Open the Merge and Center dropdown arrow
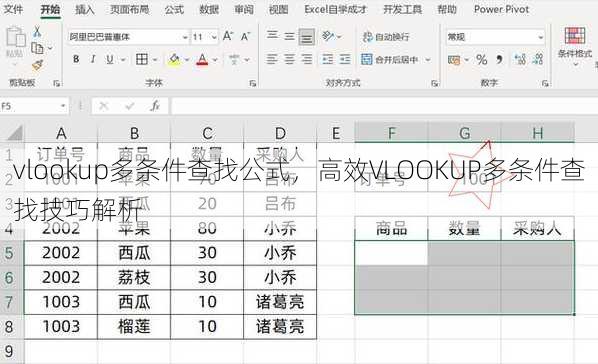Viewport: 598px width, 364px height. tap(428, 60)
